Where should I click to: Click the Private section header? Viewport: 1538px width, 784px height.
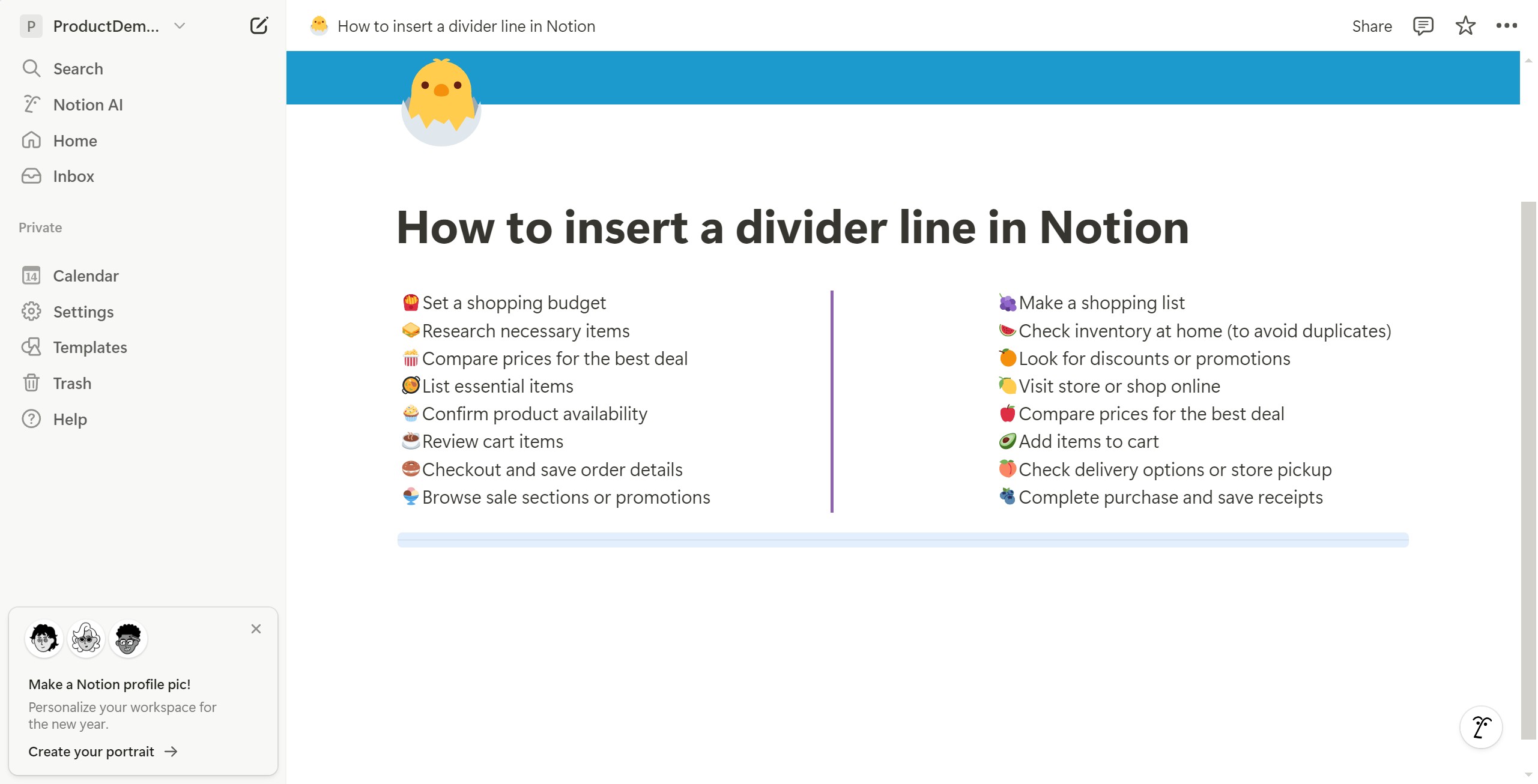pos(40,228)
